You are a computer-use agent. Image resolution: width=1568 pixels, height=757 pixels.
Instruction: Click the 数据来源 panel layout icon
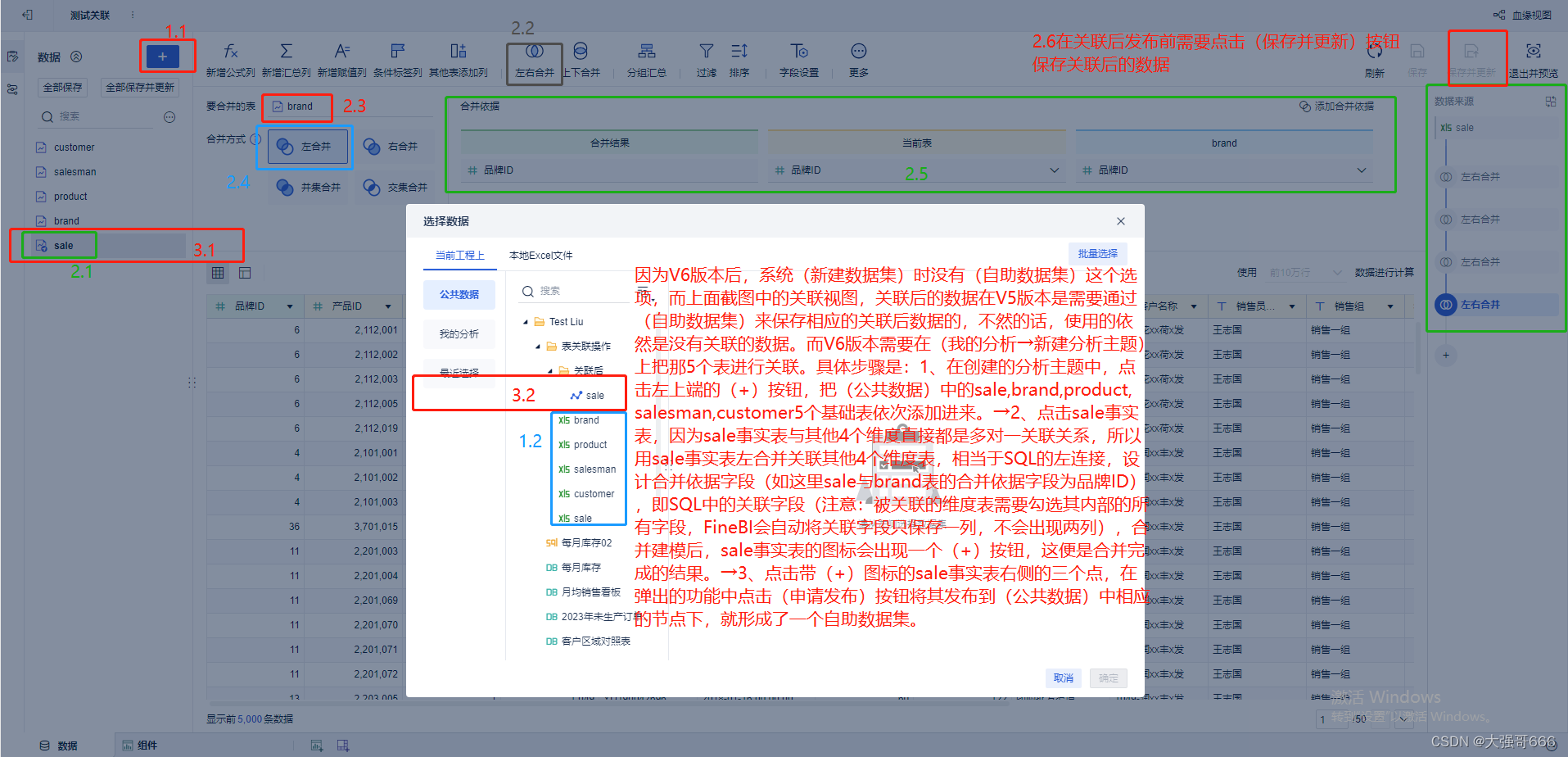click(x=1551, y=102)
